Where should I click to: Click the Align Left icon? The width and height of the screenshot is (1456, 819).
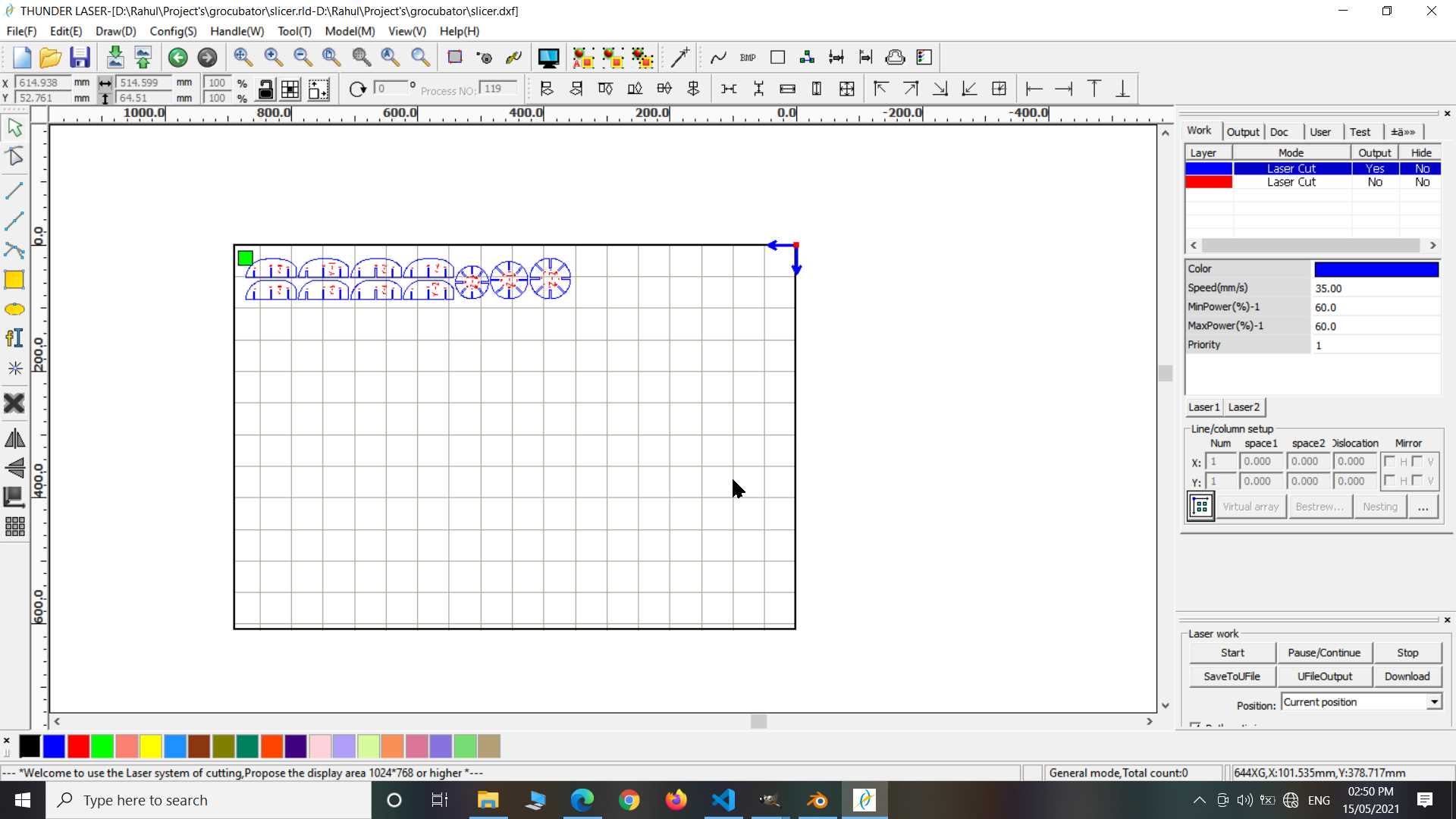[547, 89]
